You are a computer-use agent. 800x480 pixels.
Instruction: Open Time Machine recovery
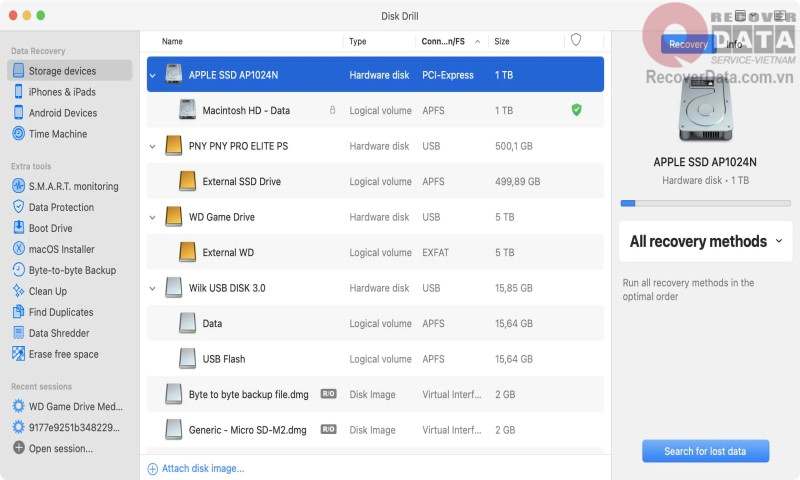(x=58, y=134)
